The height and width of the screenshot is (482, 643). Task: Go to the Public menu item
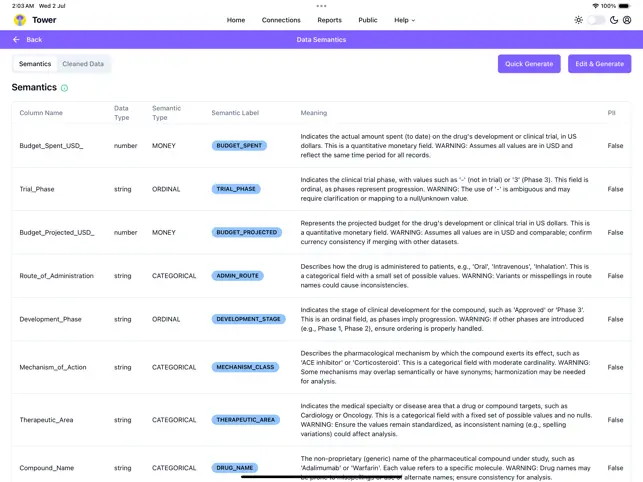(x=368, y=20)
